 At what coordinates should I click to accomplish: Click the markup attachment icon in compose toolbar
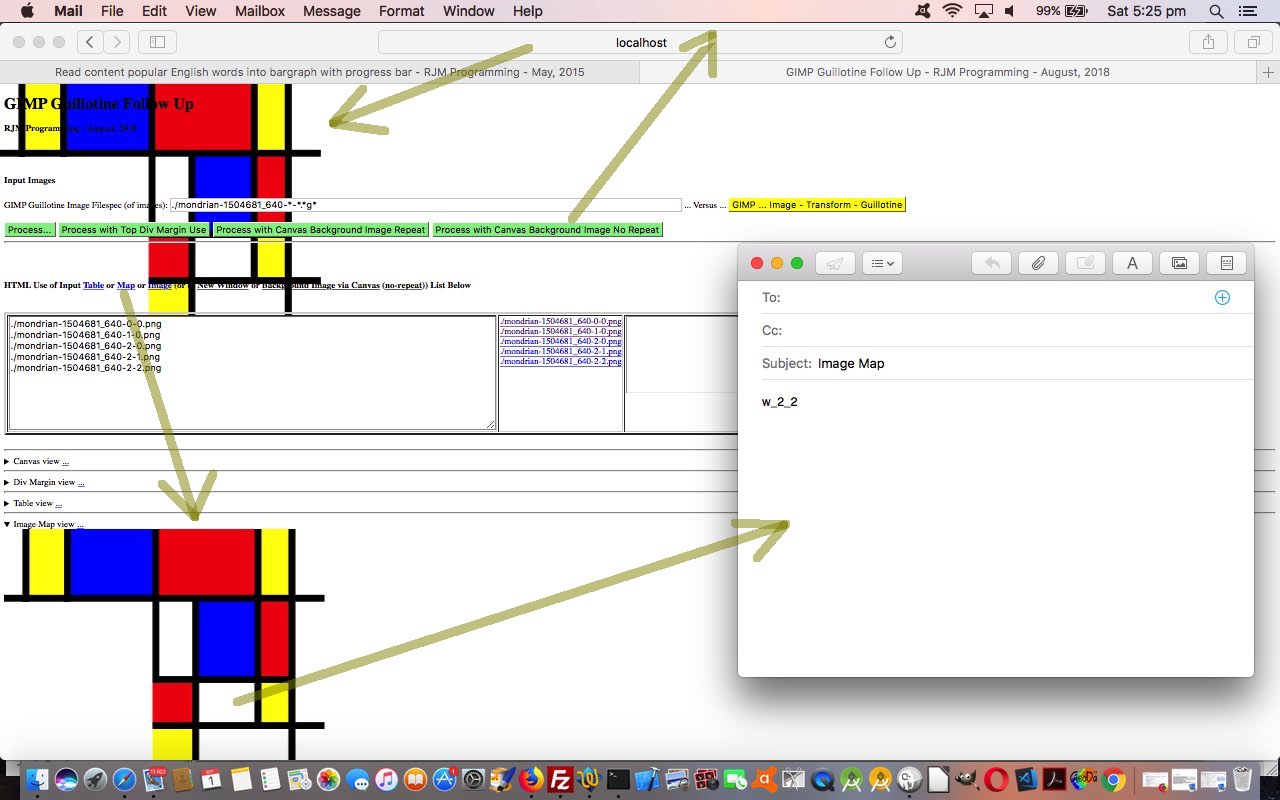pos(1085,263)
